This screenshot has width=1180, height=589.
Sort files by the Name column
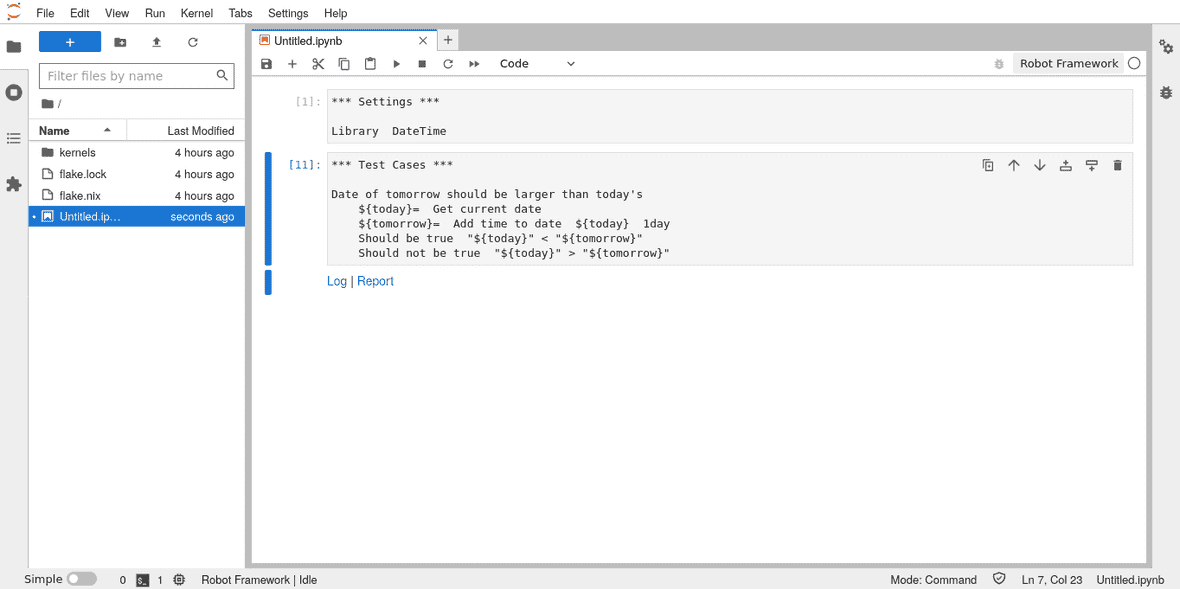(76, 131)
